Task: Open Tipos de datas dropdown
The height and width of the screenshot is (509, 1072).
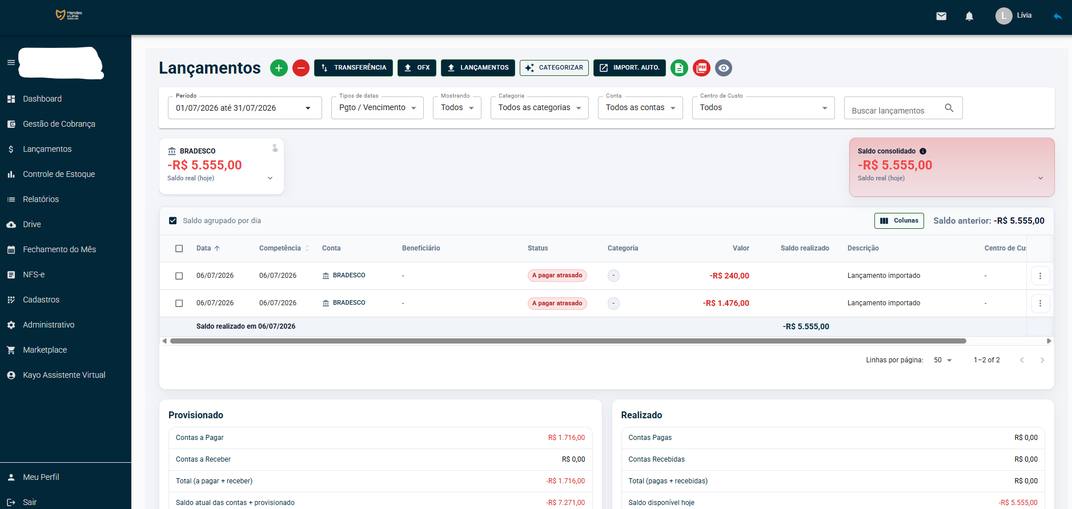Action: tap(377, 108)
